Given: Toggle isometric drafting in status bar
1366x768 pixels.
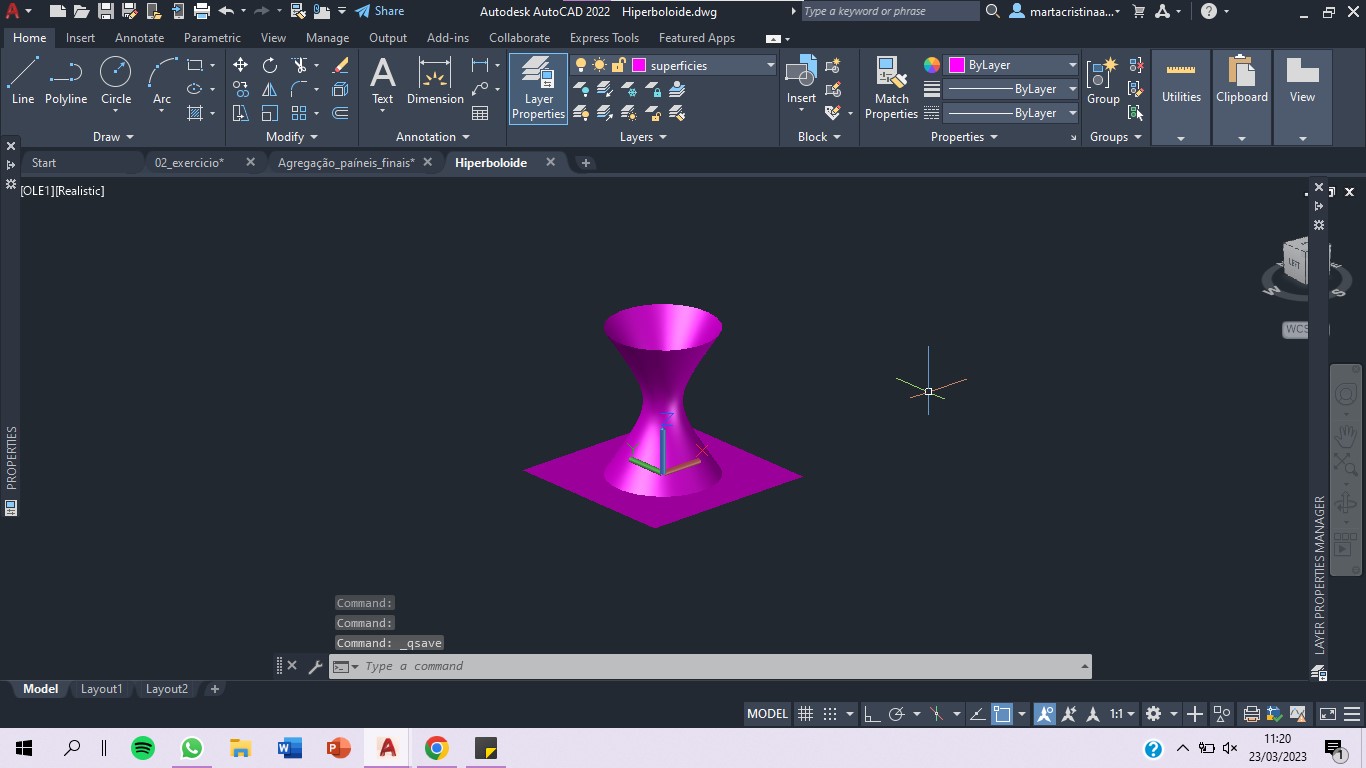Looking at the screenshot, I should 937,714.
